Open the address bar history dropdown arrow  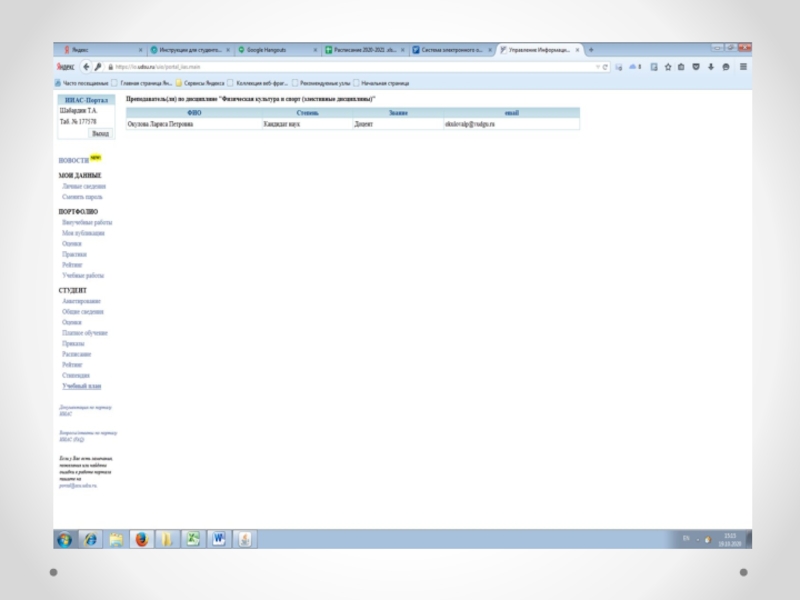597,67
